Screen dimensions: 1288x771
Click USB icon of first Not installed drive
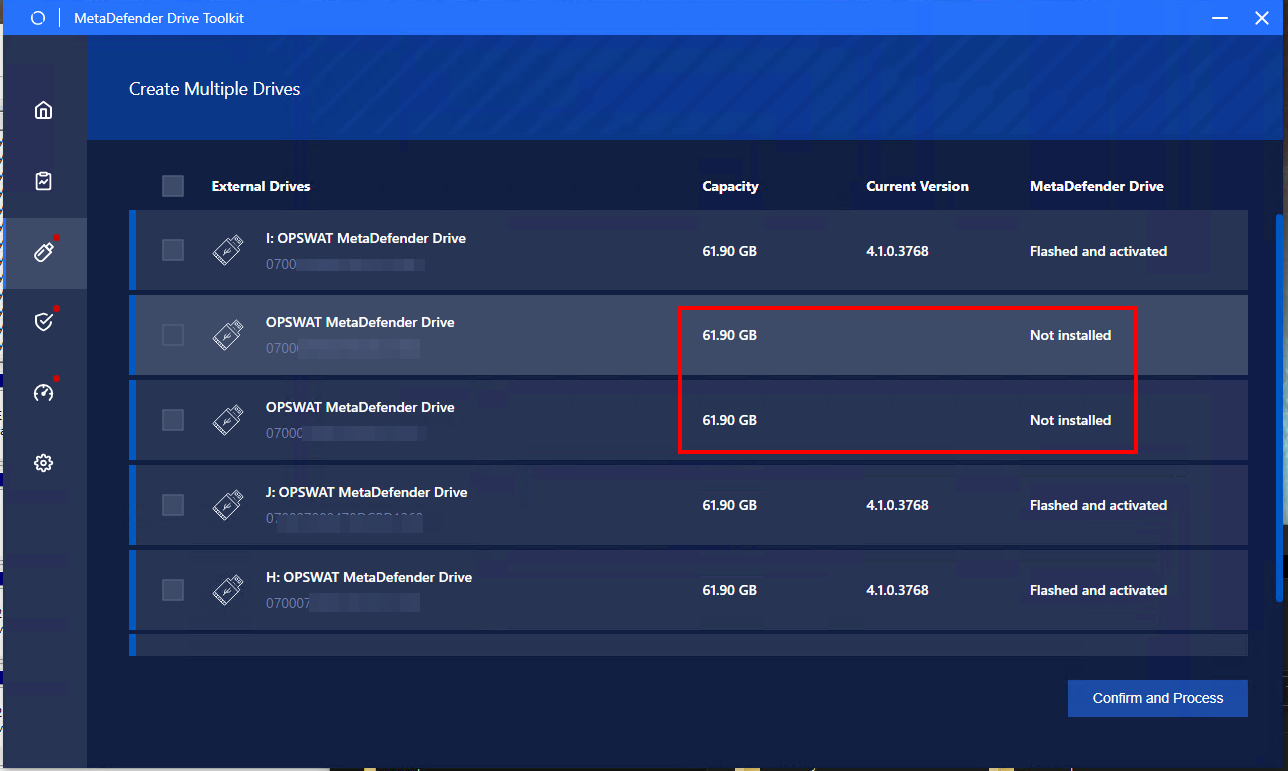coord(228,335)
